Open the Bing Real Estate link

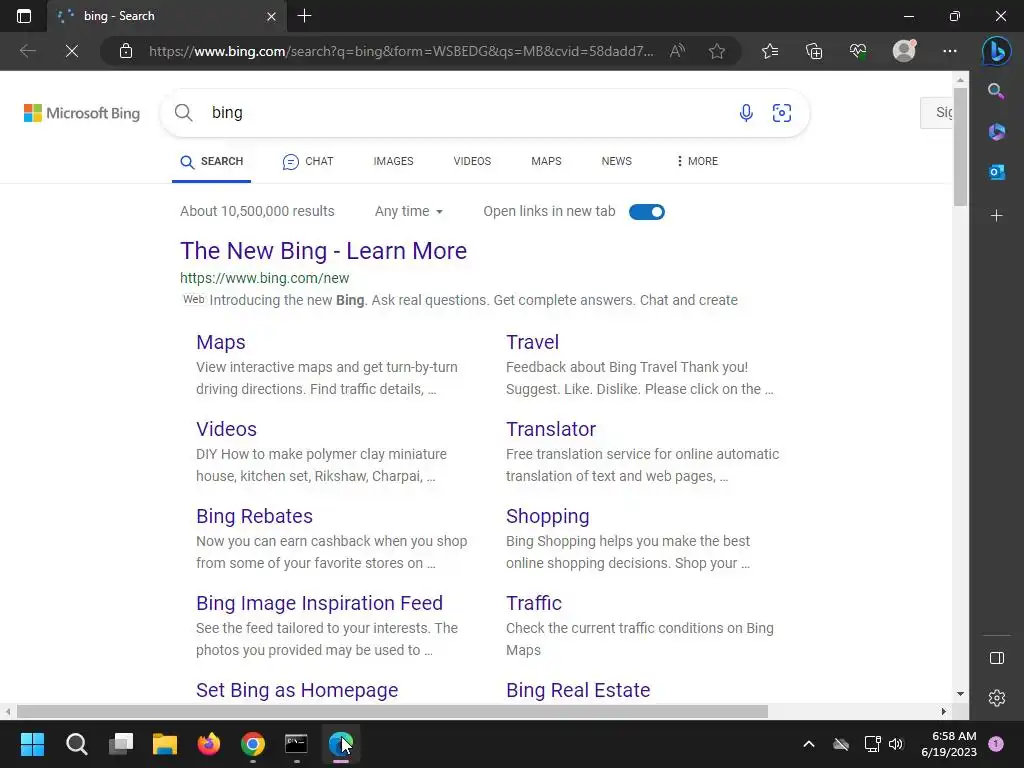[578, 690]
